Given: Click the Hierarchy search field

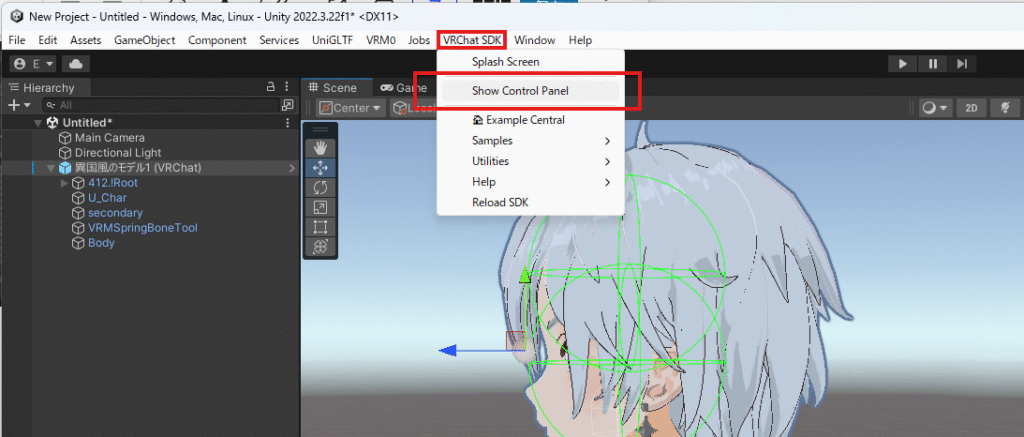Looking at the screenshot, I should pos(161,105).
